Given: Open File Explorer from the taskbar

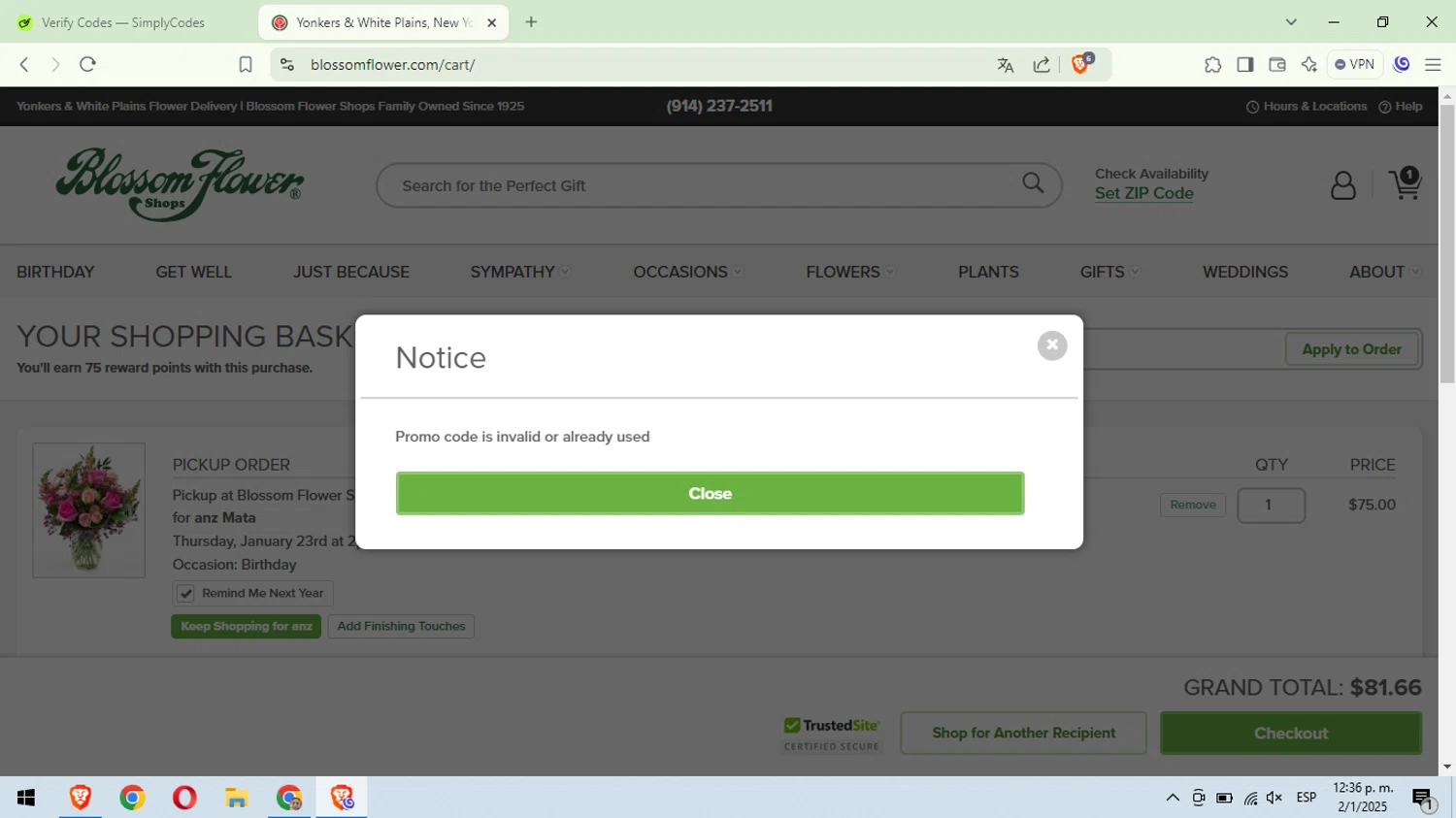Looking at the screenshot, I should (x=237, y=798).
